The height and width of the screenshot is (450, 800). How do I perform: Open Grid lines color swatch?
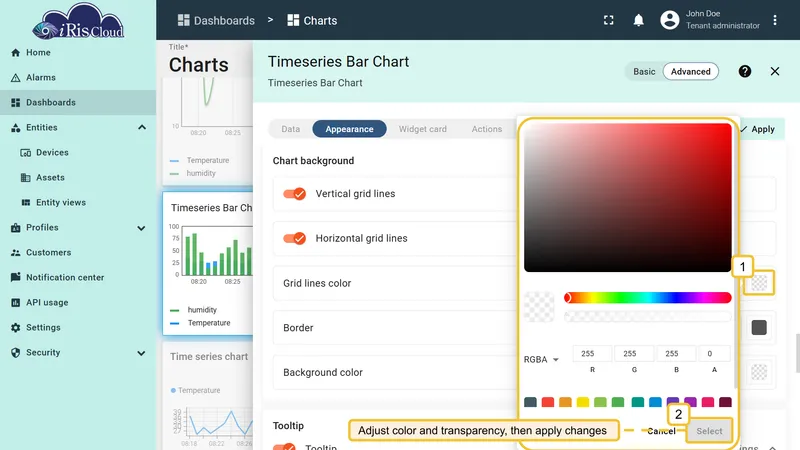click(x=759, y=283)
